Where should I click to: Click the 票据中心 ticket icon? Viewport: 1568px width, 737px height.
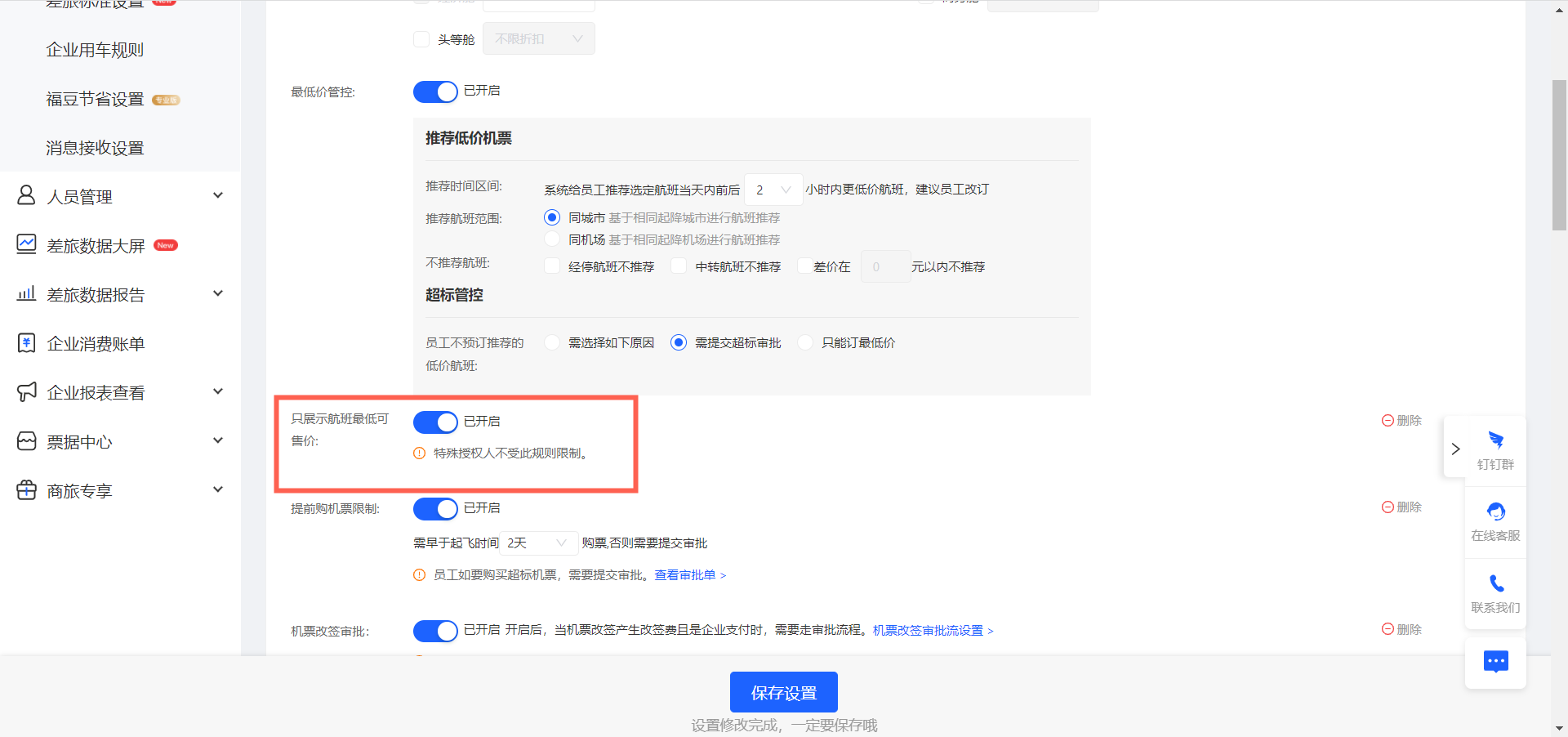26,441
